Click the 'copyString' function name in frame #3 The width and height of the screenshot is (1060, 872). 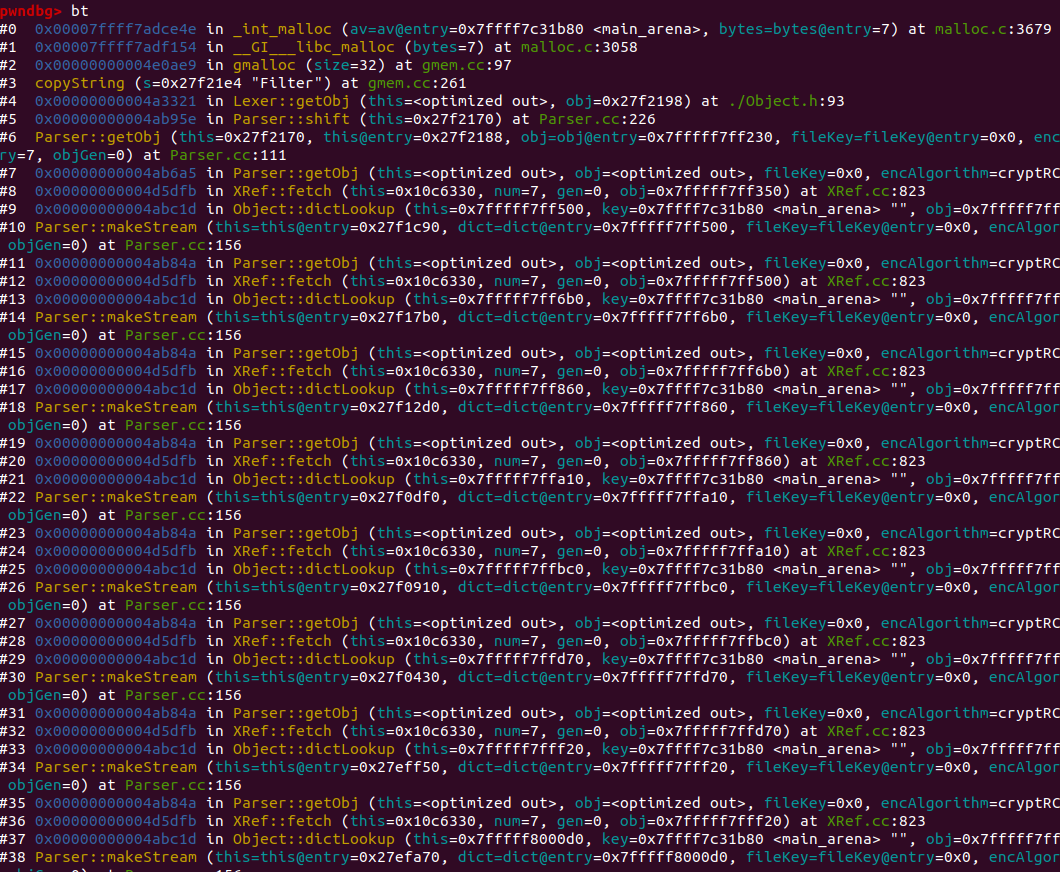coord(80,83)
